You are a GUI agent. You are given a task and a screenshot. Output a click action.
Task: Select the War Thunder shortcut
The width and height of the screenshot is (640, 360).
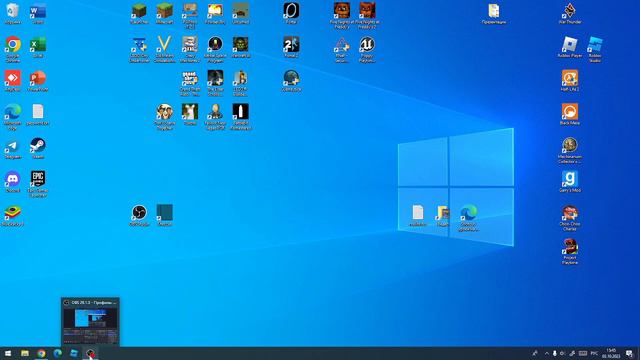(570, 13)
